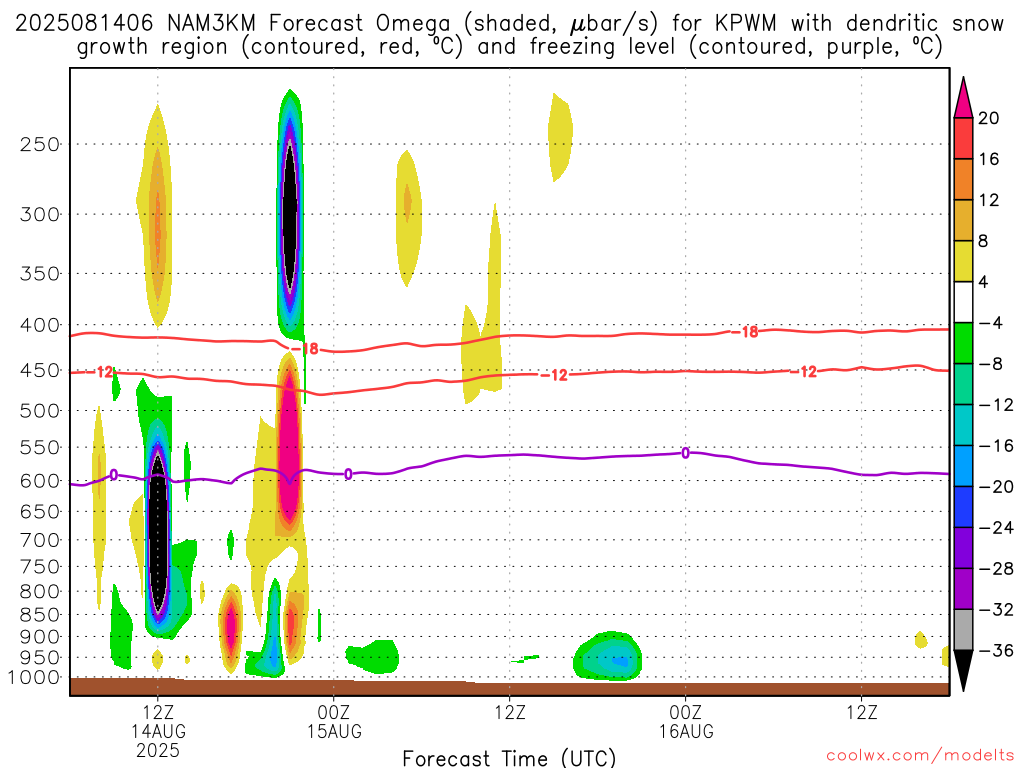Select the yellow swatch between 4 and 8
The height and width of the screenshot is (768, 1024).
coord(963,261)
